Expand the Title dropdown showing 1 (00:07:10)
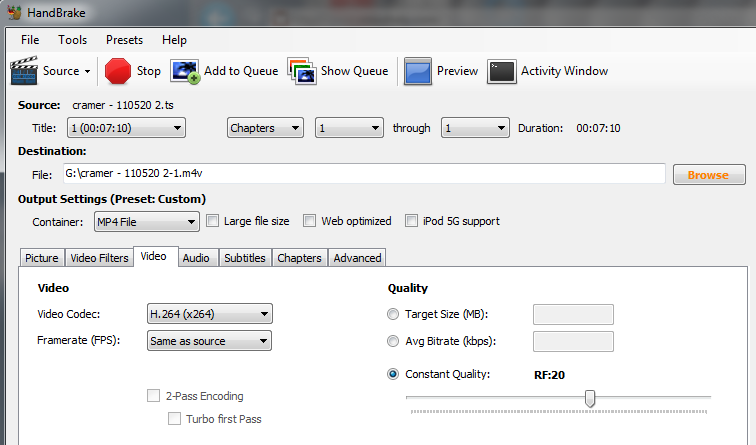This screenshot has height=445, width=756. [126, 128]
